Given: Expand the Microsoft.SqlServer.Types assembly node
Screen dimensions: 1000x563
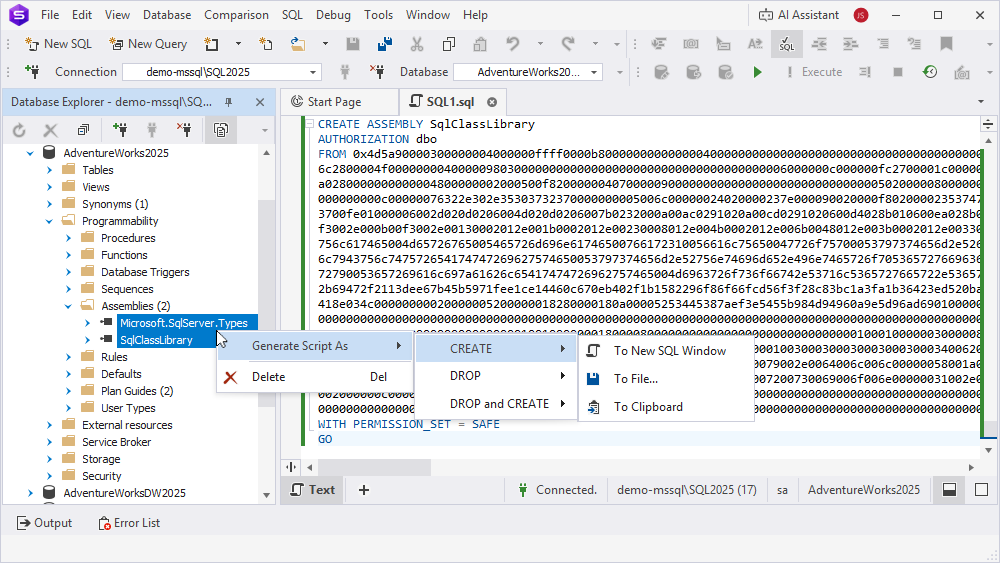Looking at the screenshot, I should coord(87,323).
